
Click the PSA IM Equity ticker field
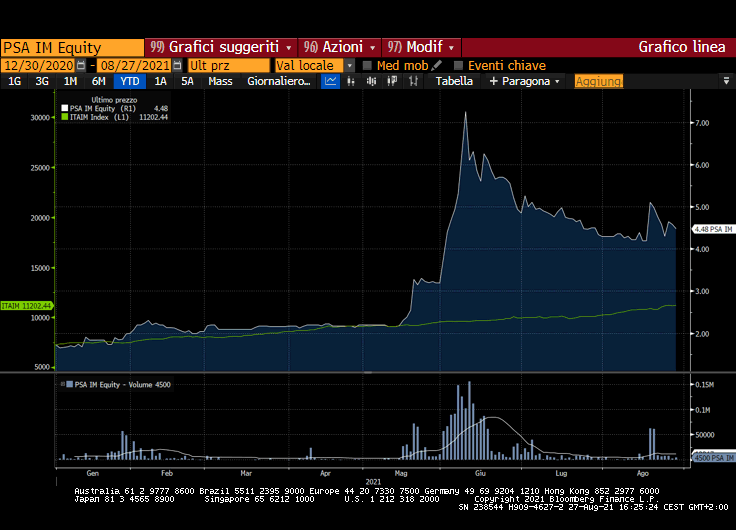pos(72,47)
